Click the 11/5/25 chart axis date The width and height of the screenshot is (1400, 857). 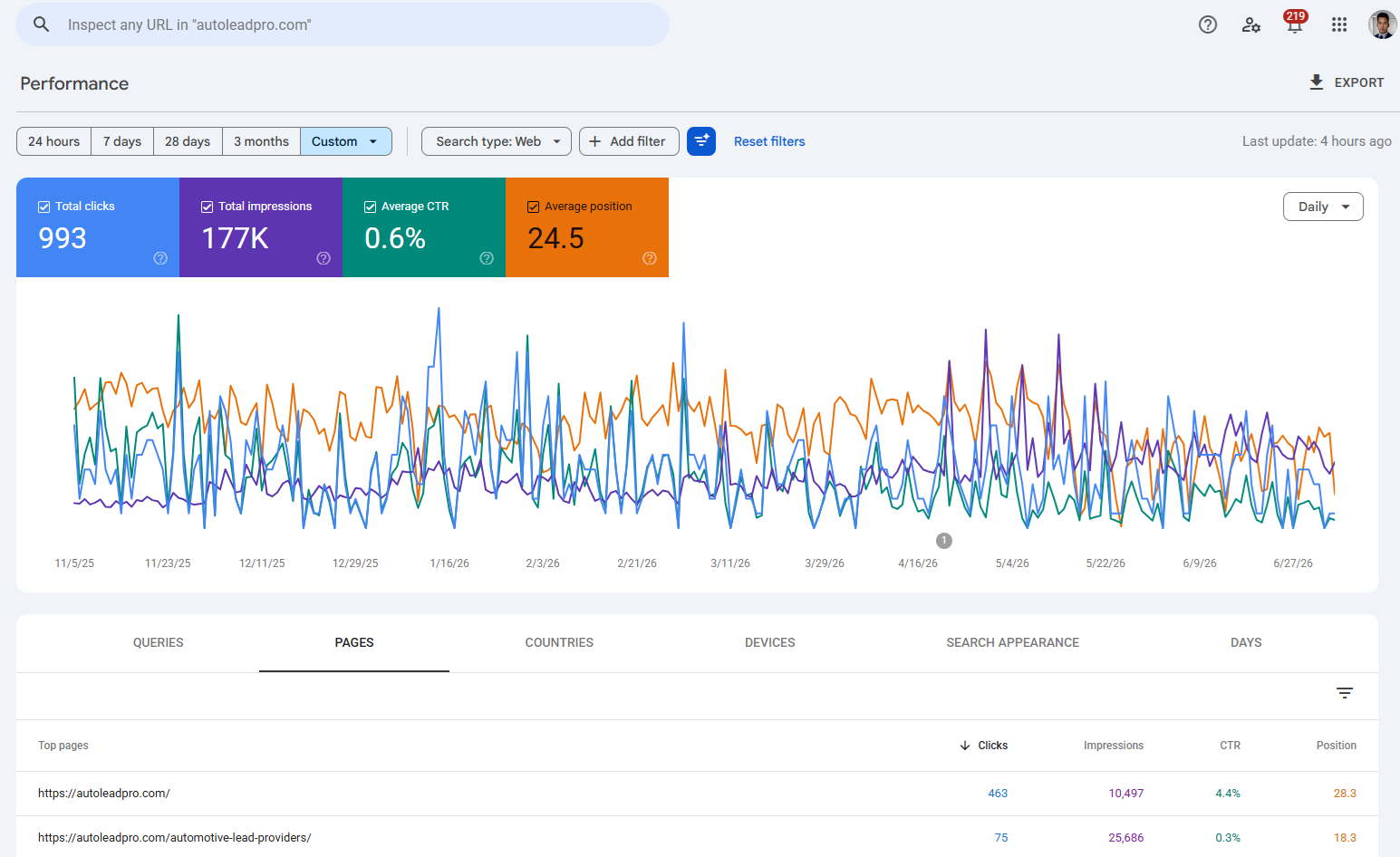pos(74,563)
